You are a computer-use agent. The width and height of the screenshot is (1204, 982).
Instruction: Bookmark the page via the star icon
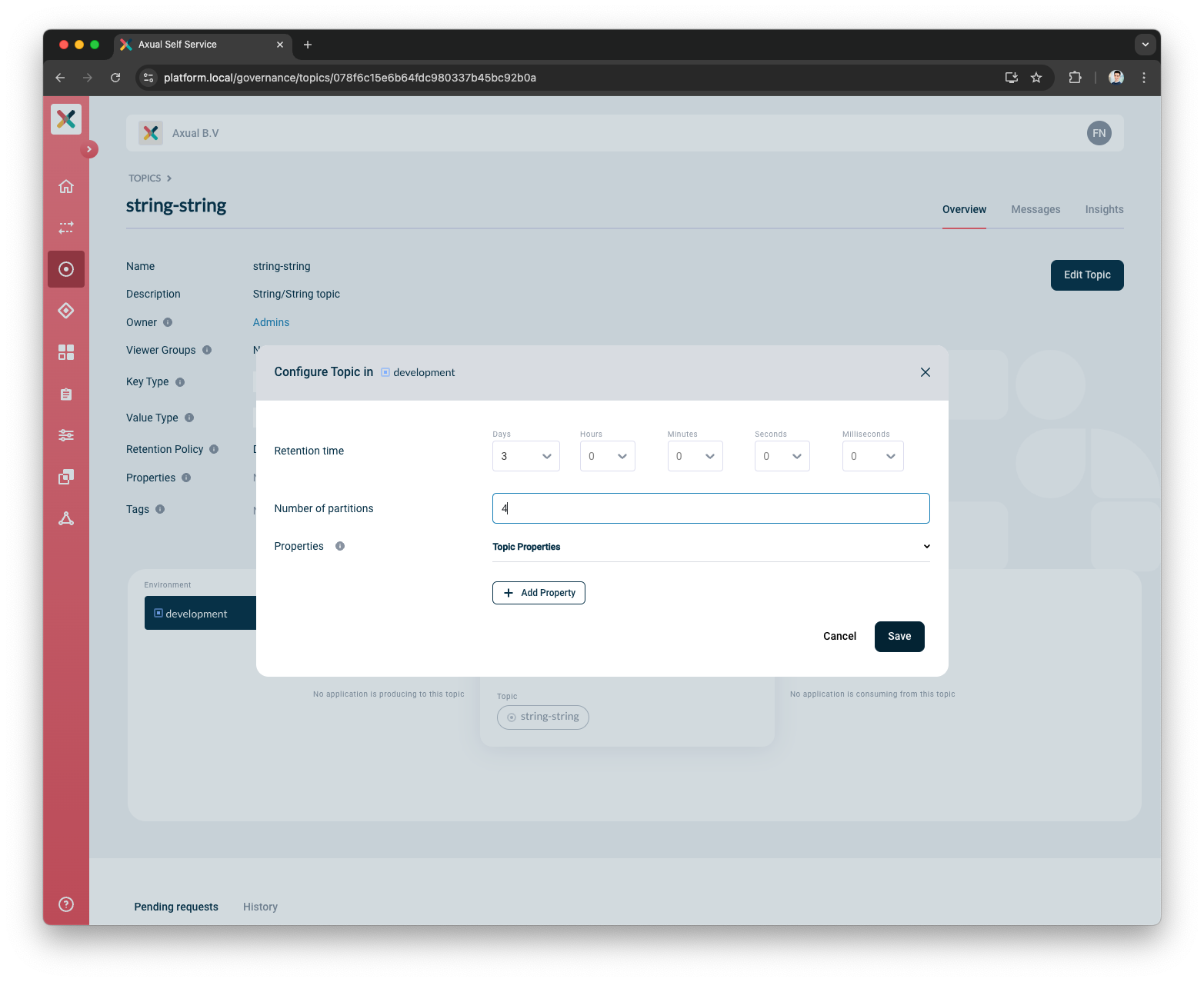tap(1036, 78)
